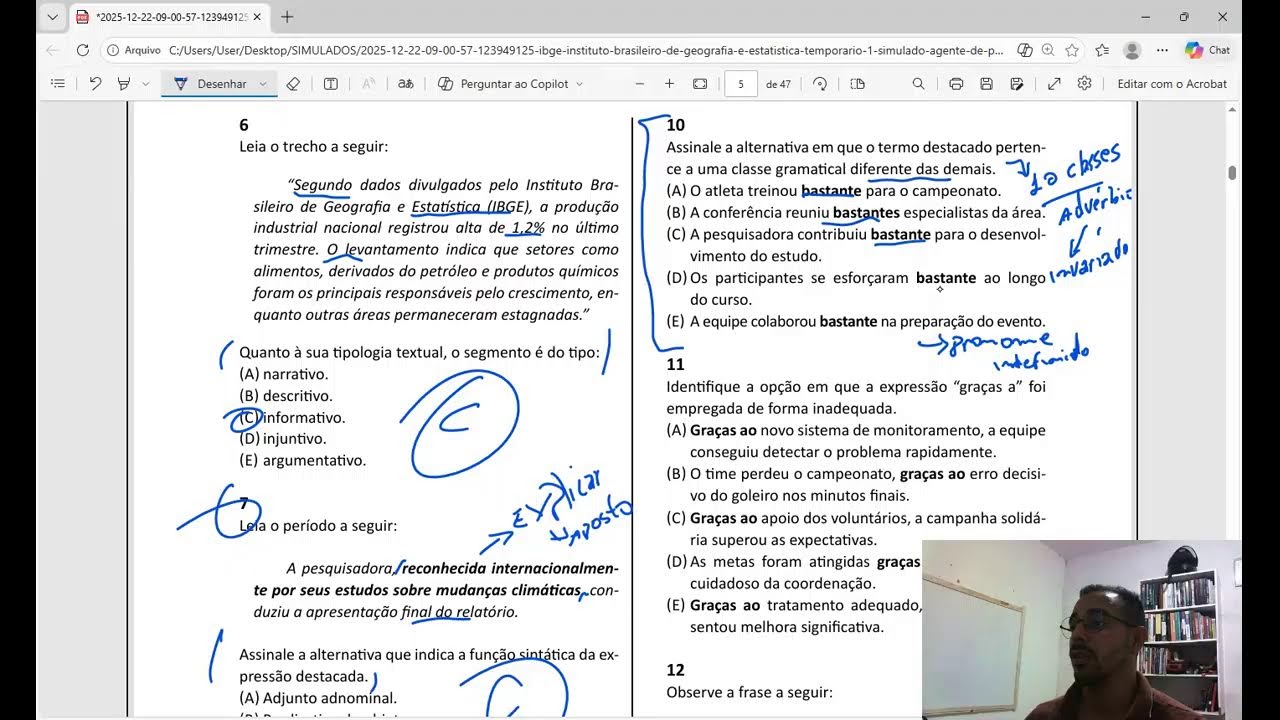Viewport: 1280px width, 720px height.
Task: Click the address bar zoom magnifier
Action: 1048,50
